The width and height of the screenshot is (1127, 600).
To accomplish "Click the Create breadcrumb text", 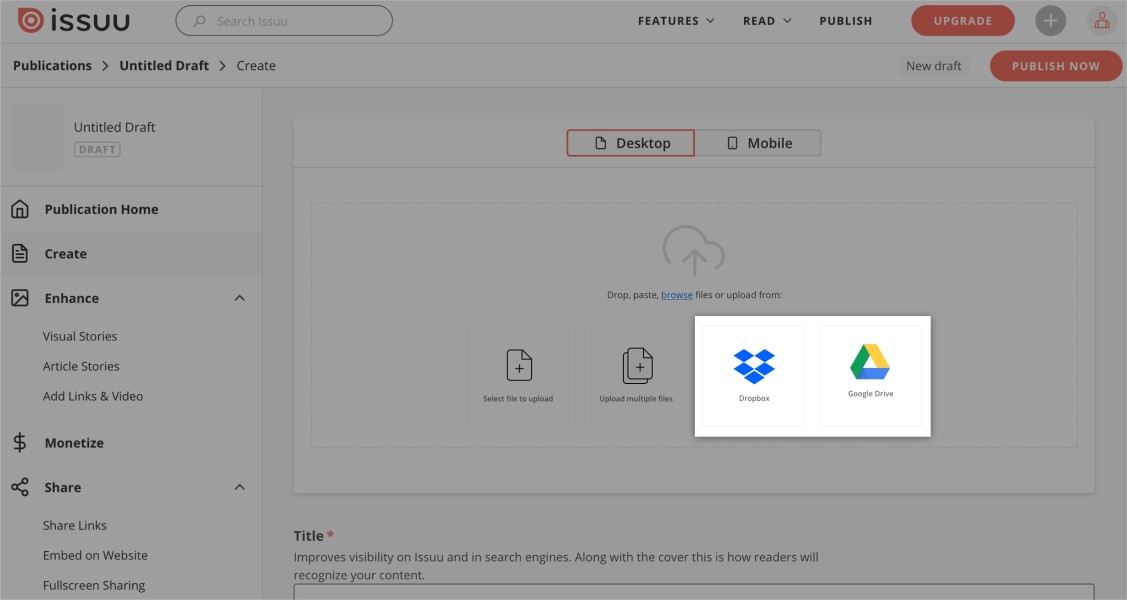I will tap(256, 65).
